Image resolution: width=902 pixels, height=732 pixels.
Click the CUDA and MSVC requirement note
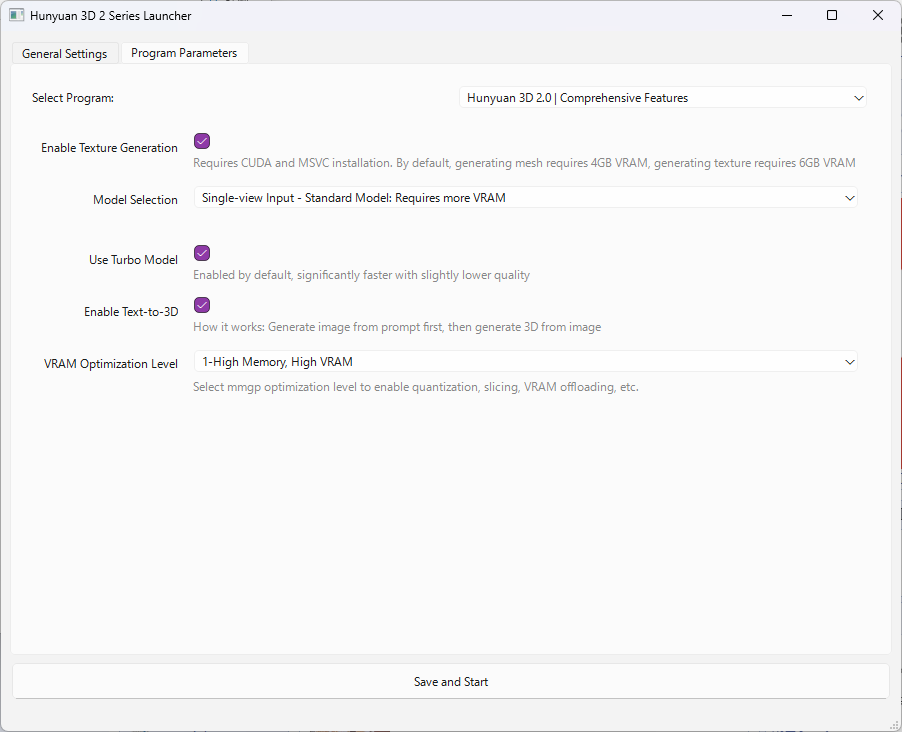coord(523,163)
